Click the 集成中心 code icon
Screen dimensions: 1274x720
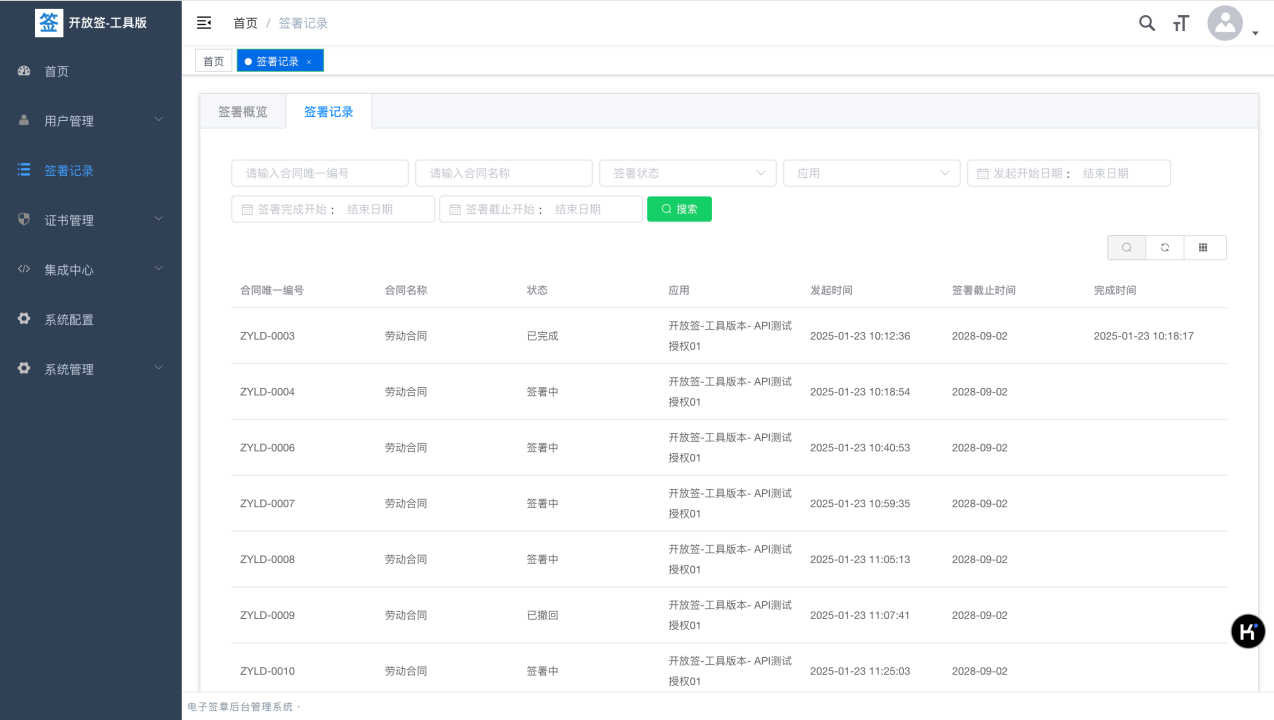24,269
